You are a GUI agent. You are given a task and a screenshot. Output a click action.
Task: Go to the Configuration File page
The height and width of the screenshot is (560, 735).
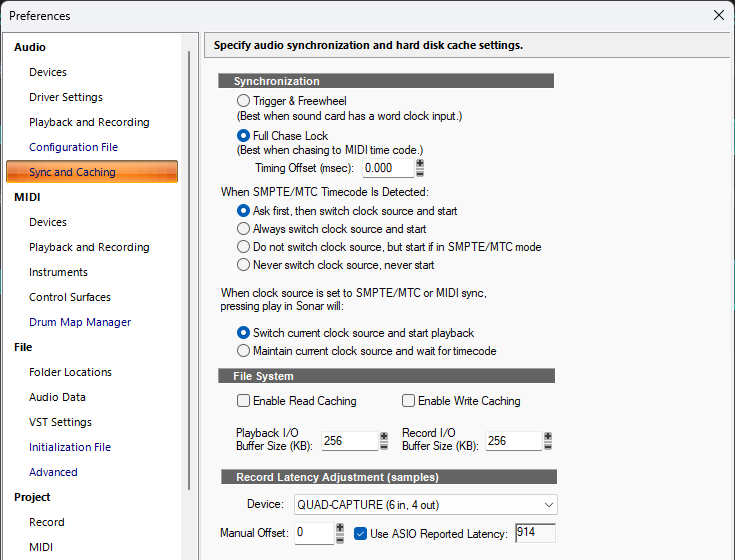74,147
